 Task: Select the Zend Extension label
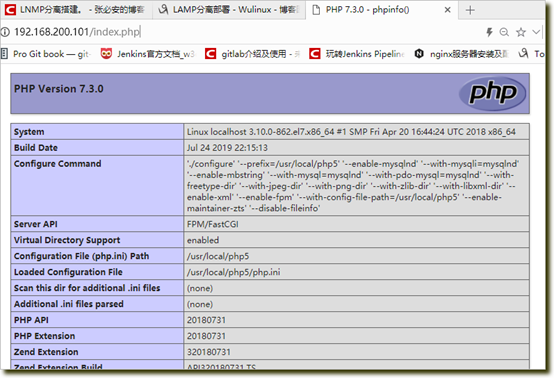click(x=46, y=352)
